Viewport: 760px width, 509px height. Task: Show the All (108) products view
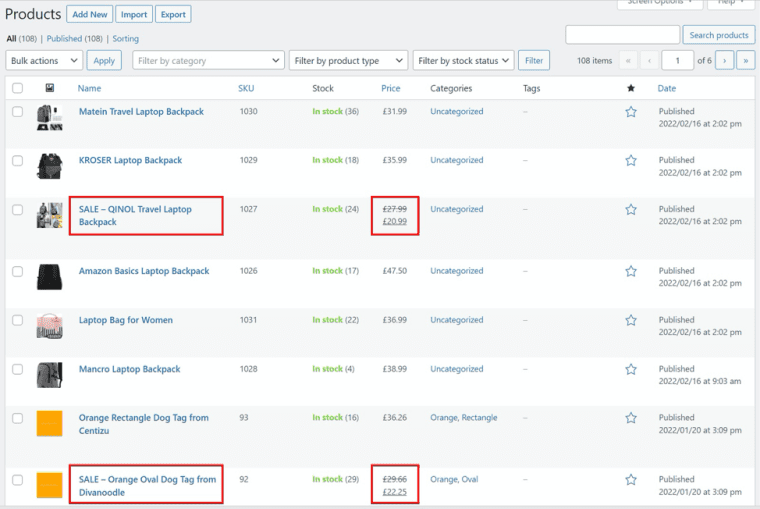click(21, 38)
